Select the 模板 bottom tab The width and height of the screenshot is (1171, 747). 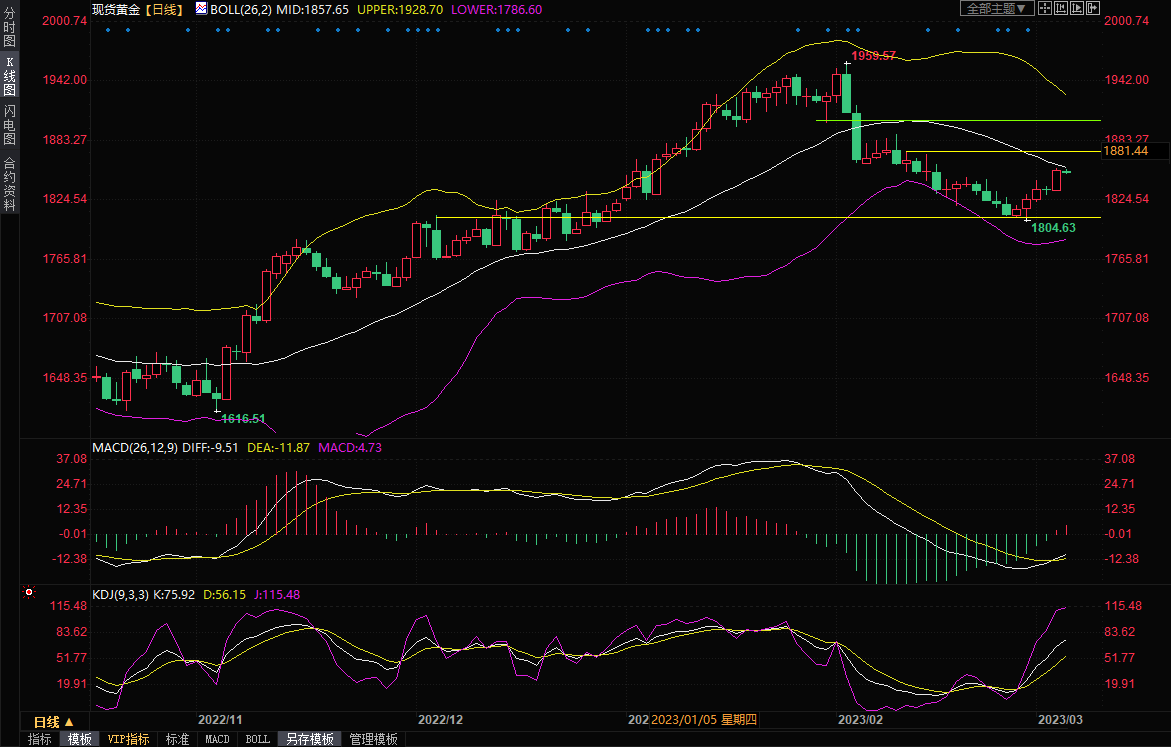[x=79, y=739]
